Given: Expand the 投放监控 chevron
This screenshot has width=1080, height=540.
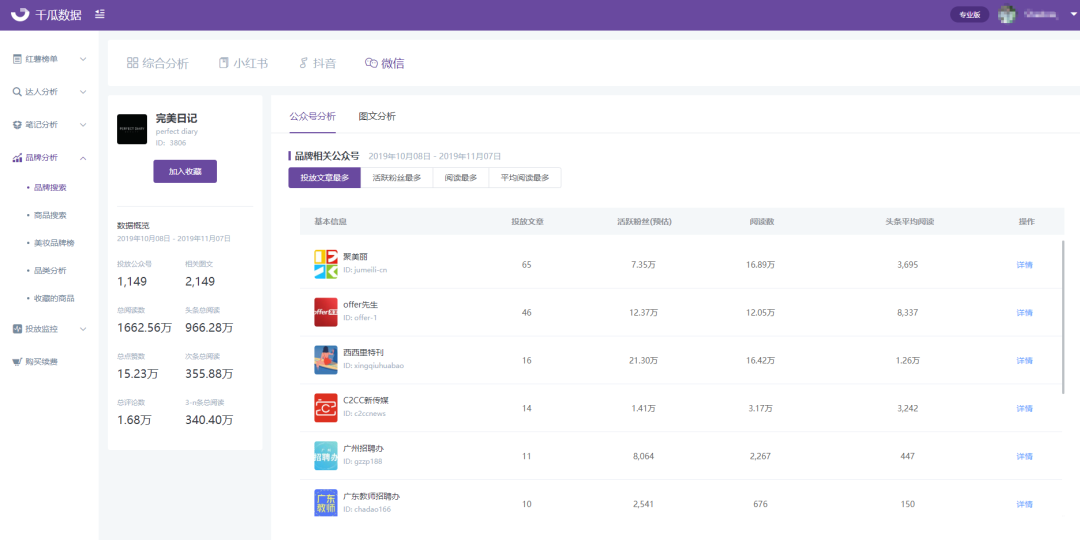Looking at the screenshot, I should [83, 329].
